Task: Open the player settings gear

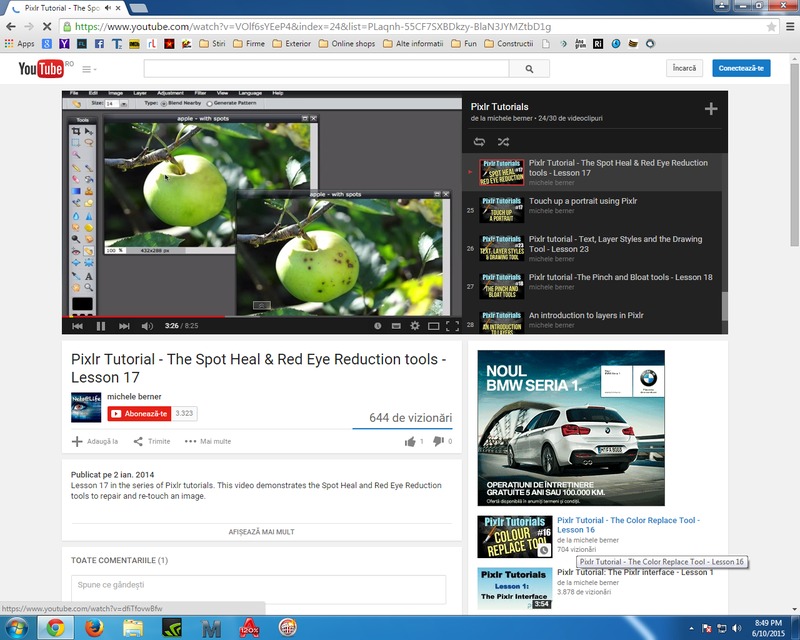Action: click(x=415, y=326)
